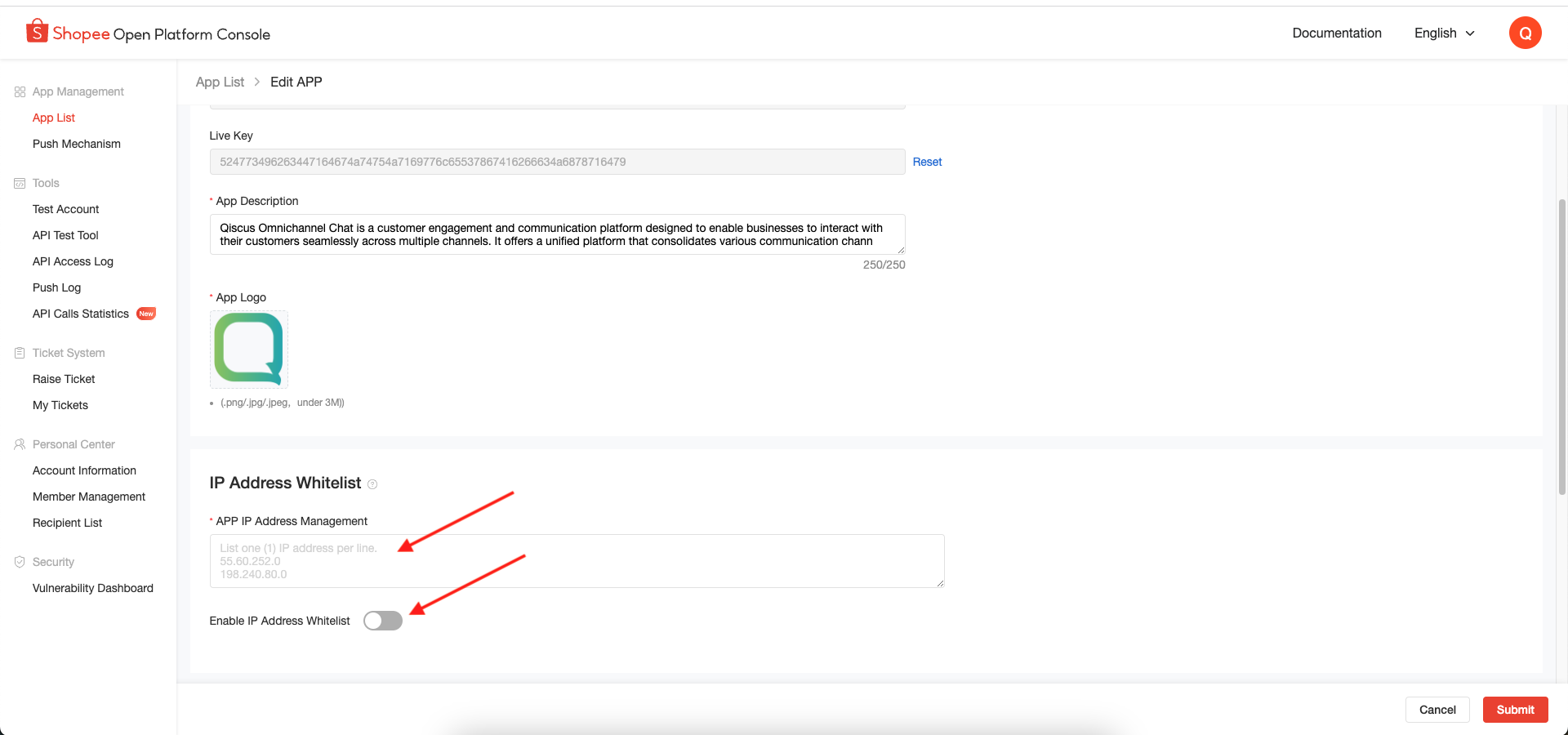Screen dimensions: 1568x735
Task: Open Push Log
Action: [x=57, y=287]
